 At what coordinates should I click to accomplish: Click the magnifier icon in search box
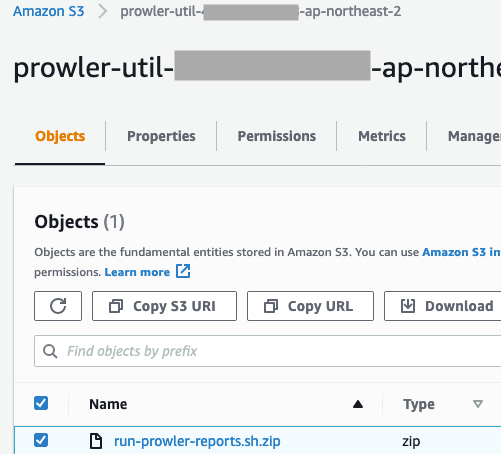(x=50, y=351)
